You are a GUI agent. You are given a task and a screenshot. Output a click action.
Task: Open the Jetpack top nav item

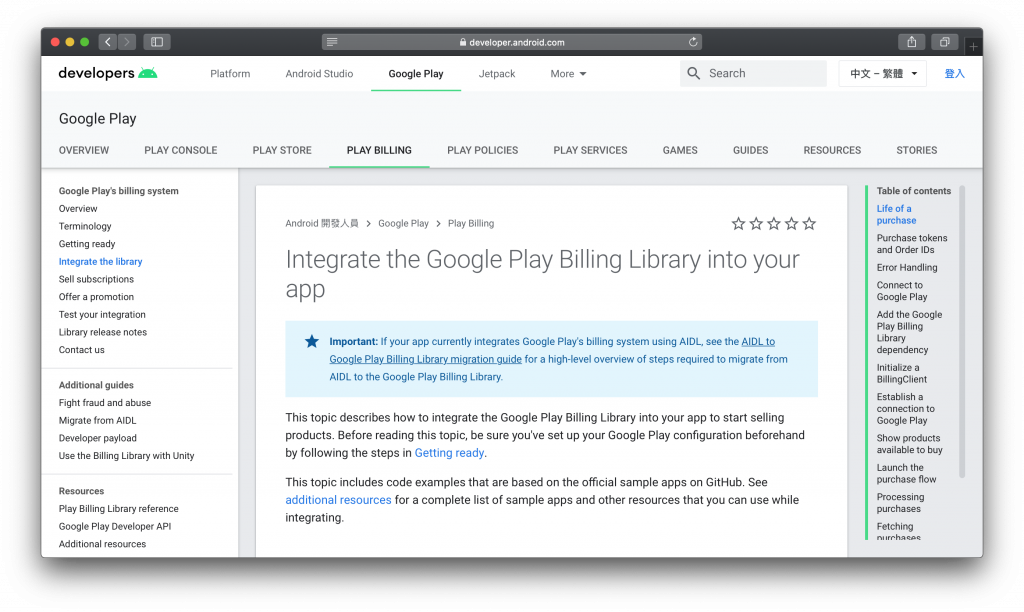tap(497, 74)
